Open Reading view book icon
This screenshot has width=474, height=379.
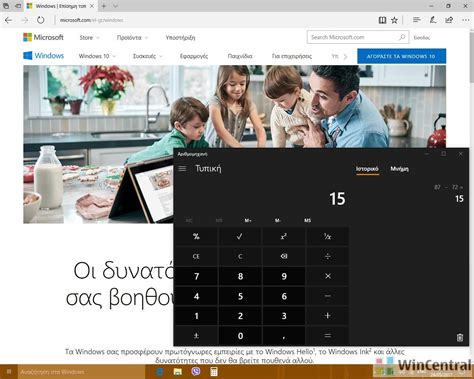click(382, 20)
